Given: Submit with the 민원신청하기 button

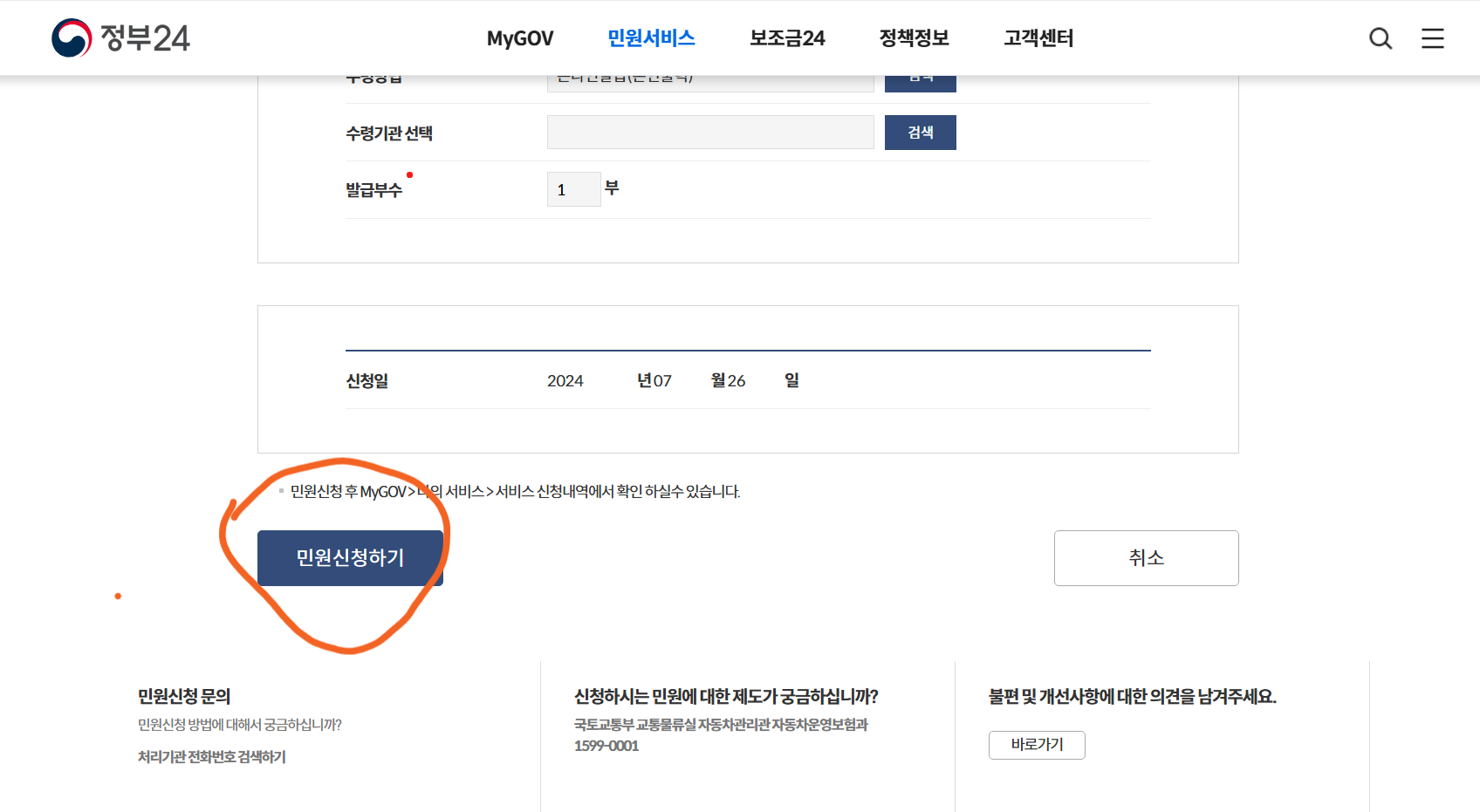Looking at the screenshot, I should 350,558.
